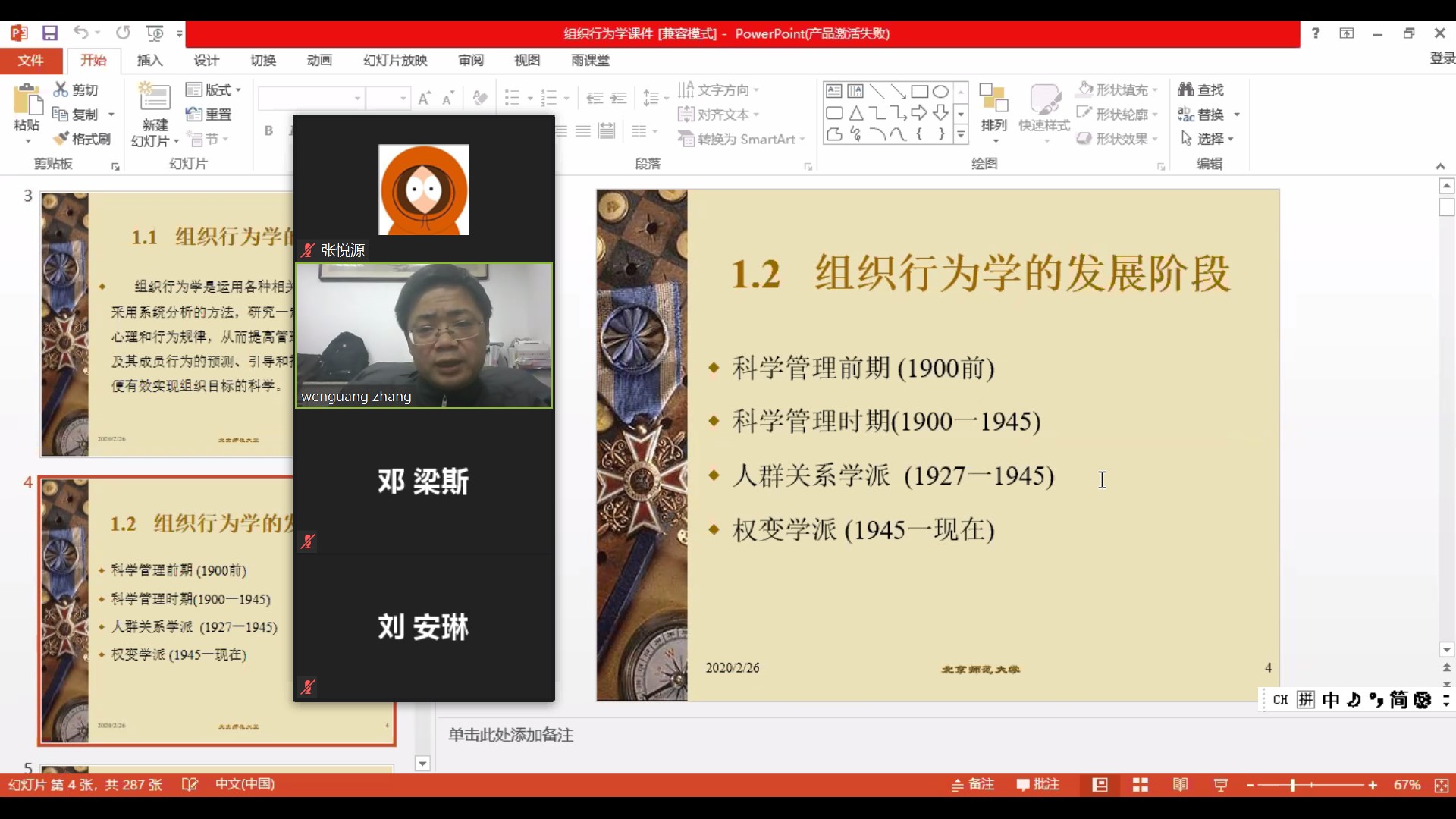Open the Find (查找) binoculars tool
Screen dimensions: 1456x819
[1200, 89]
